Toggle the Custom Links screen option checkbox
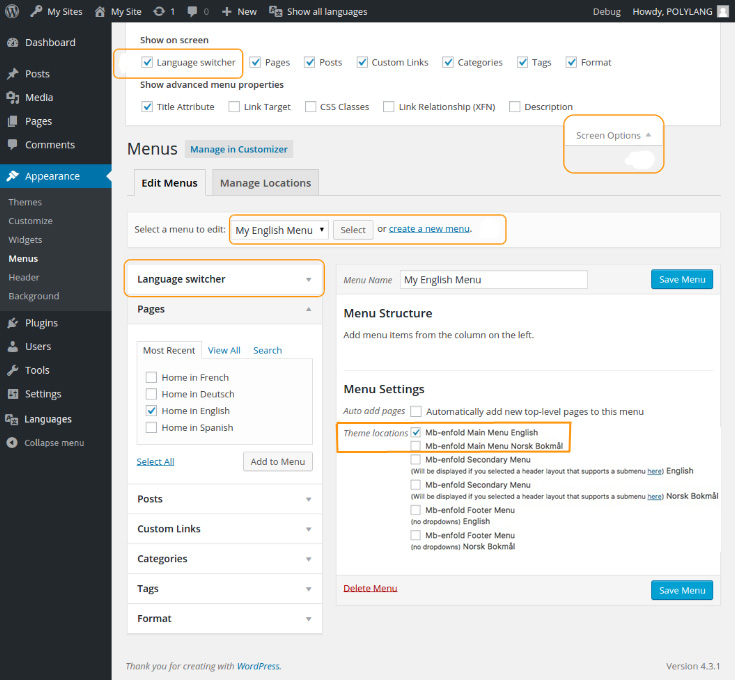The image size is (735, 680). click(x=362, y=62)
